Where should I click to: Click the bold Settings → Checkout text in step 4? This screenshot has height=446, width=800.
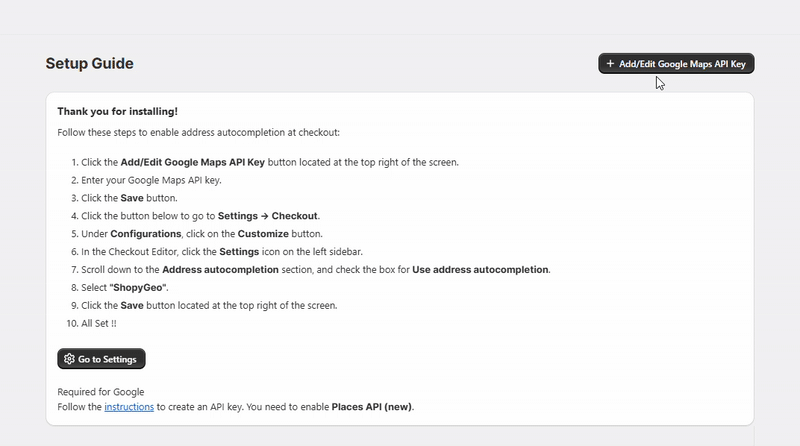click(x=267, y=216)
